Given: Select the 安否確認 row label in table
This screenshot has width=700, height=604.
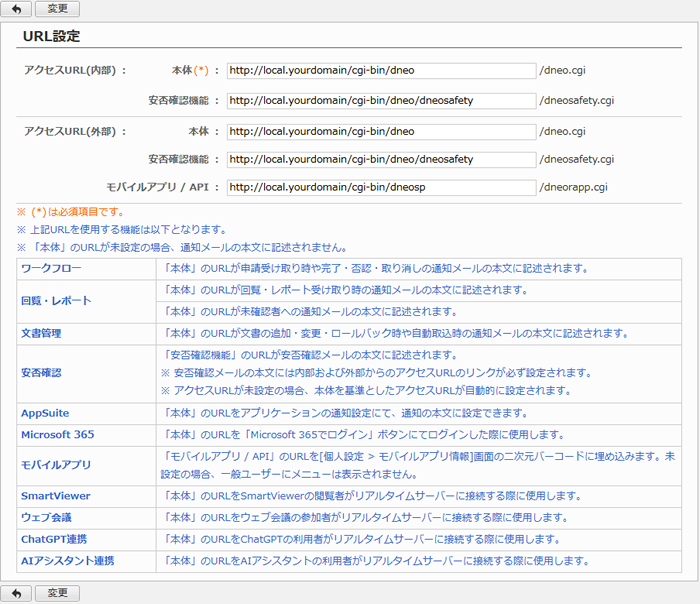Looking at the screenshot, I should (41, 373).
